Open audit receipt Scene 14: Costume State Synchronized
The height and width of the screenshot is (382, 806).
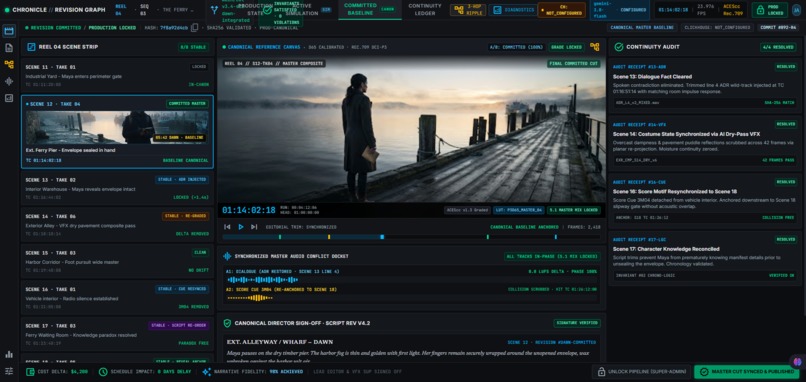tap(705, 143)
